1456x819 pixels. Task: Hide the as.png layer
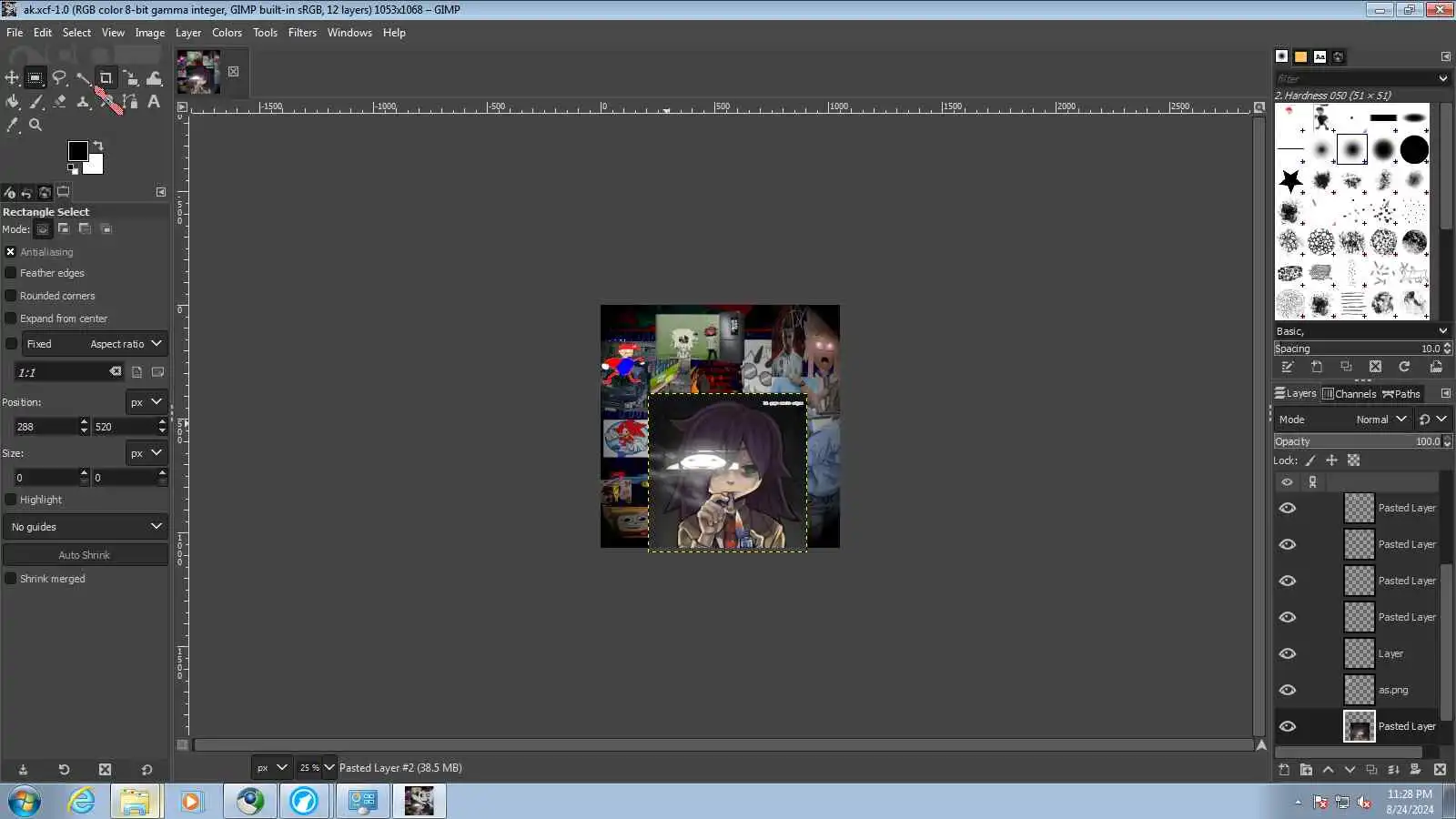pos(1288,690)
